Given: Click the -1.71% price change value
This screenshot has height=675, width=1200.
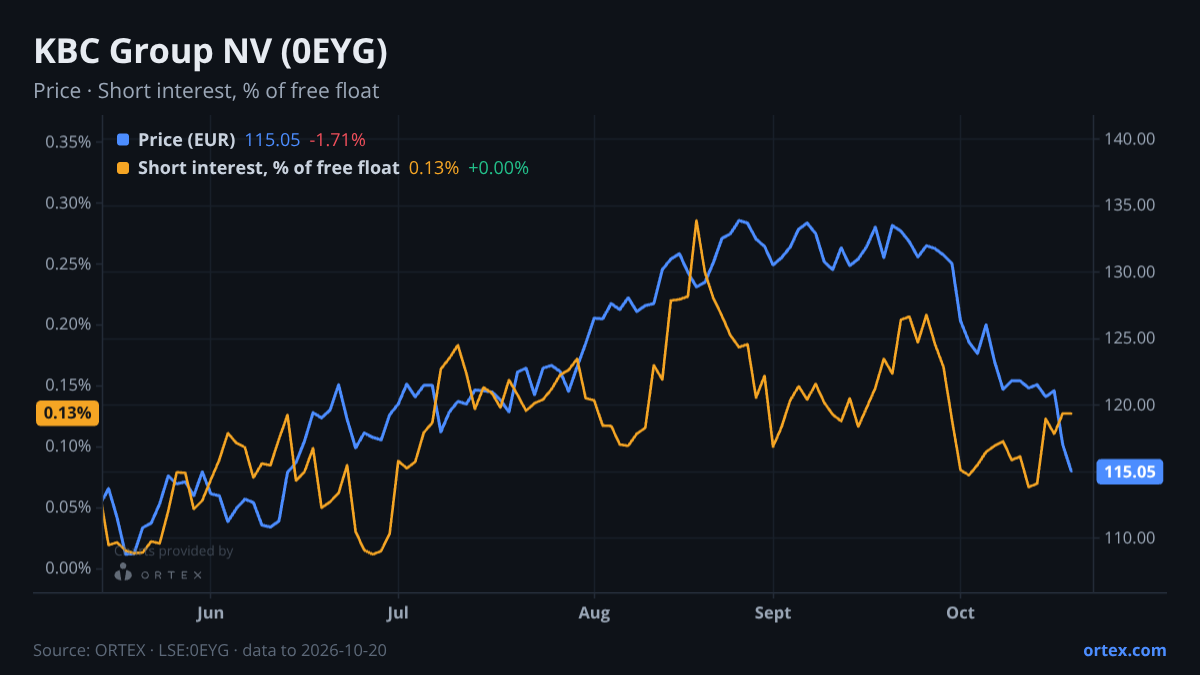Looking at the screenshot, I should point(338,140).
